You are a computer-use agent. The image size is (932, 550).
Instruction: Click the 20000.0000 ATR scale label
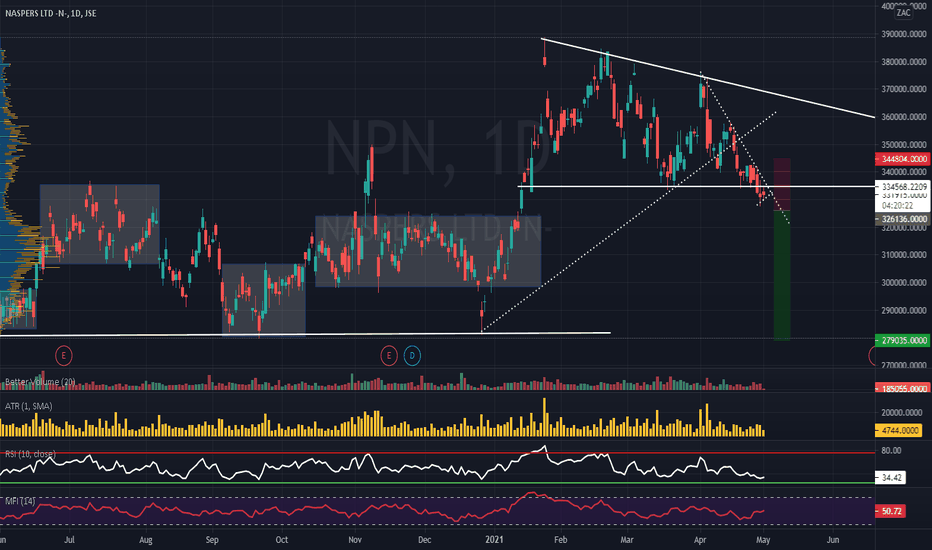click(902, 412)
